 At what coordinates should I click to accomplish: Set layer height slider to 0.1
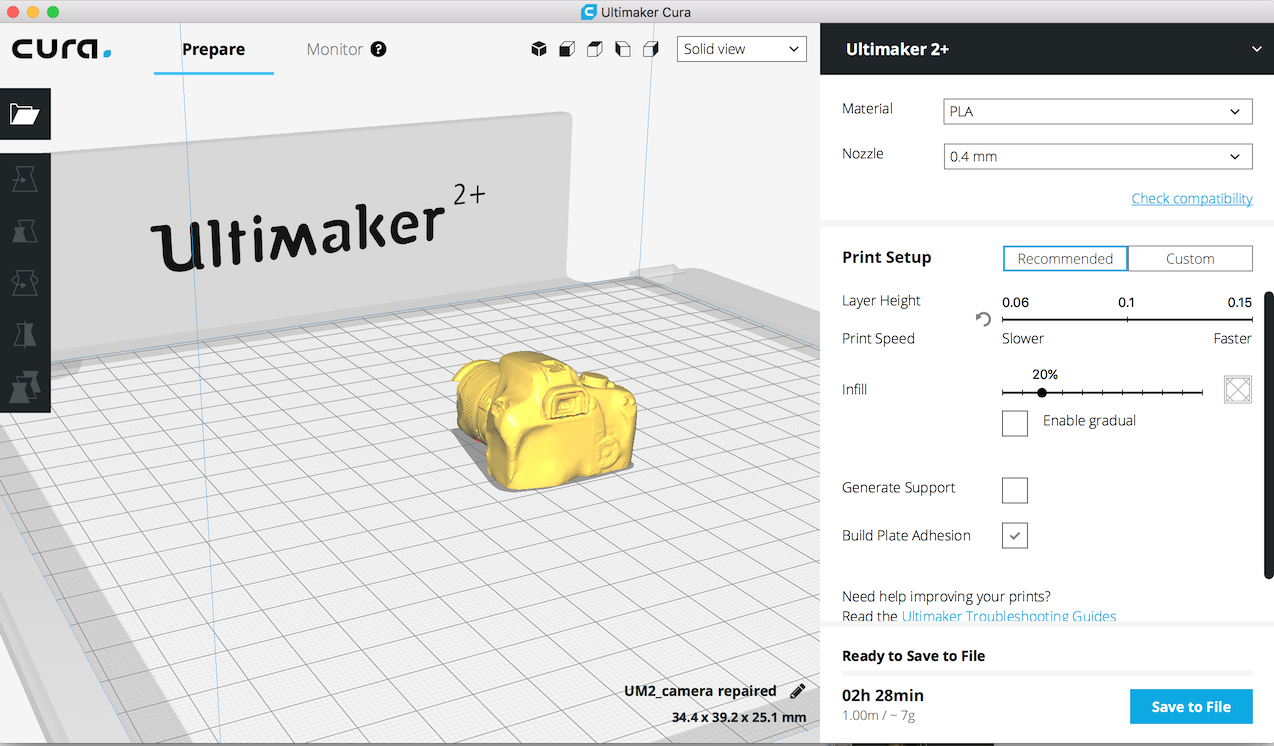1127,319
